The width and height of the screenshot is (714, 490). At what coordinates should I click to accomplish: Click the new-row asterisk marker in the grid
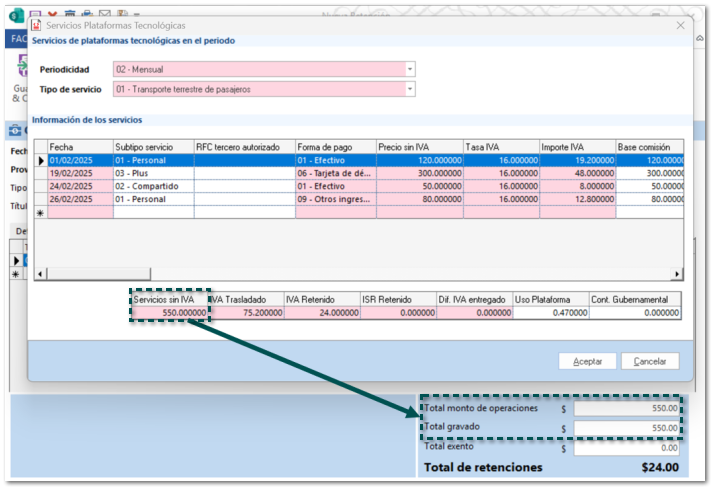[x=40, y=213]
